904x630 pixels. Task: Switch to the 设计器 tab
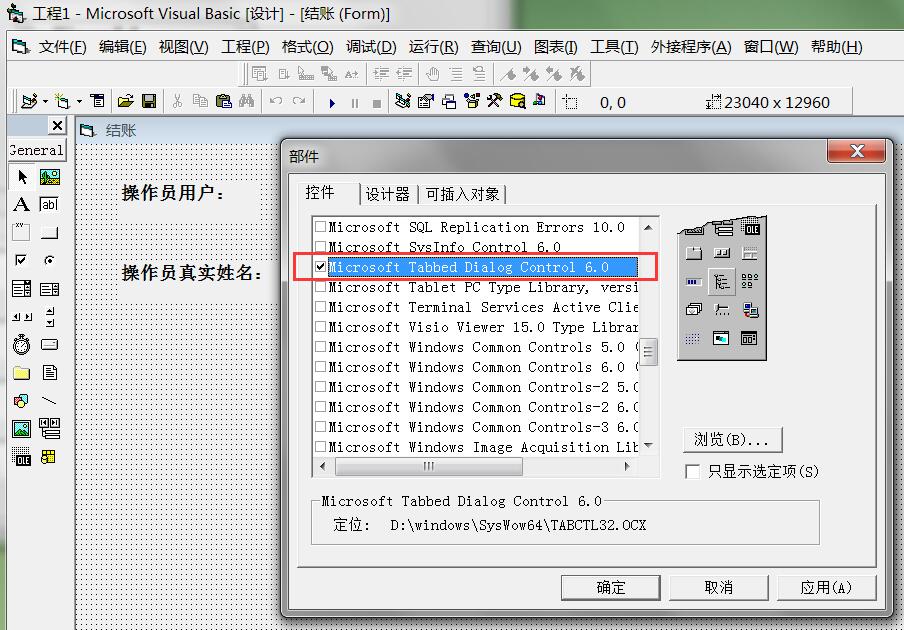point(387,194)
